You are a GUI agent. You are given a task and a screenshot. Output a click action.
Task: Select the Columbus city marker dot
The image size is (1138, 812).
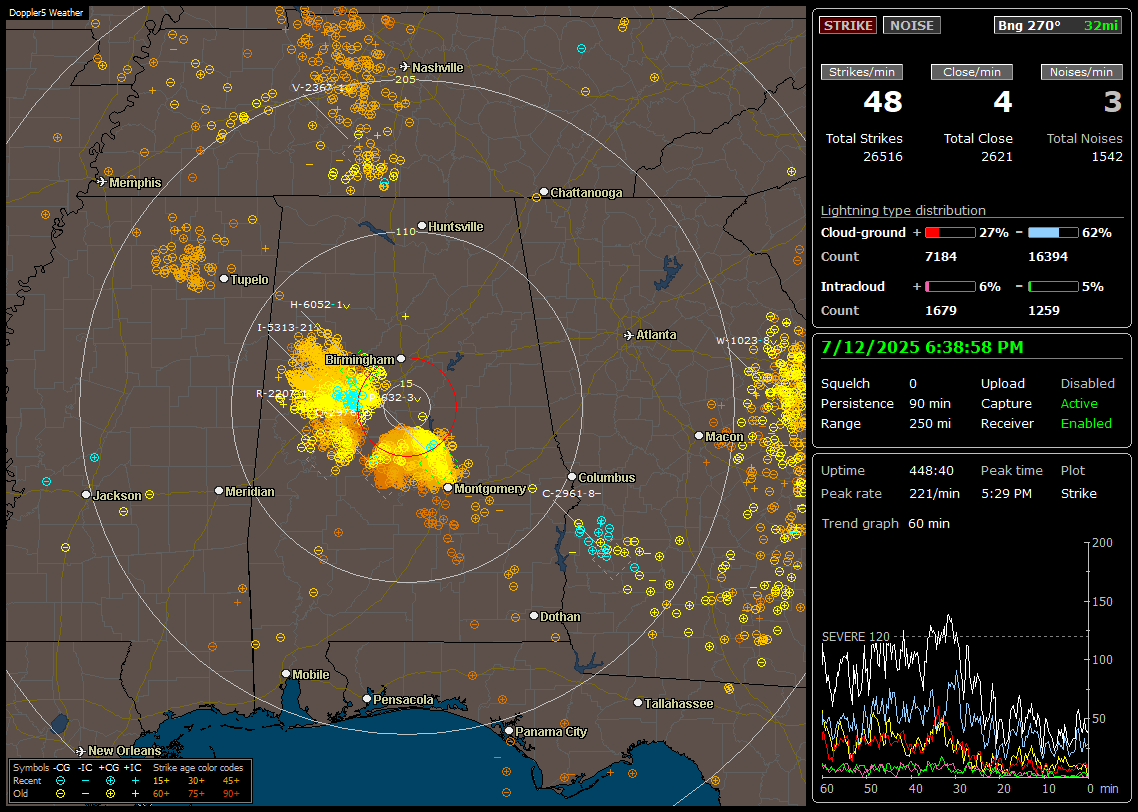(x=572, y=477)
